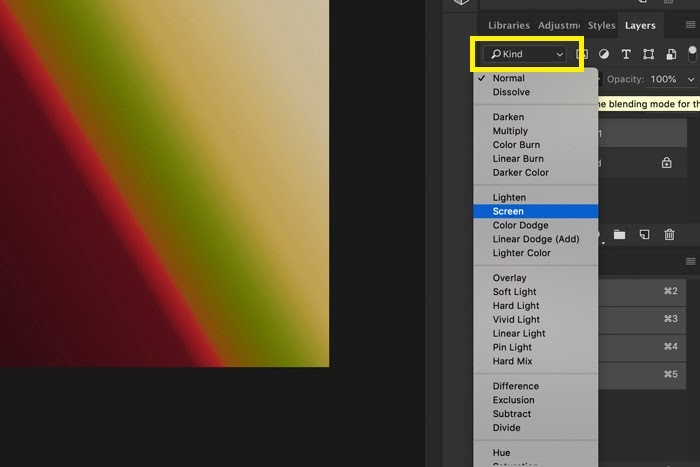Image resolution: width=700 pixels, height=467 pixels.
Task: Filter layers by type layers icon
Action: (626, 54)
